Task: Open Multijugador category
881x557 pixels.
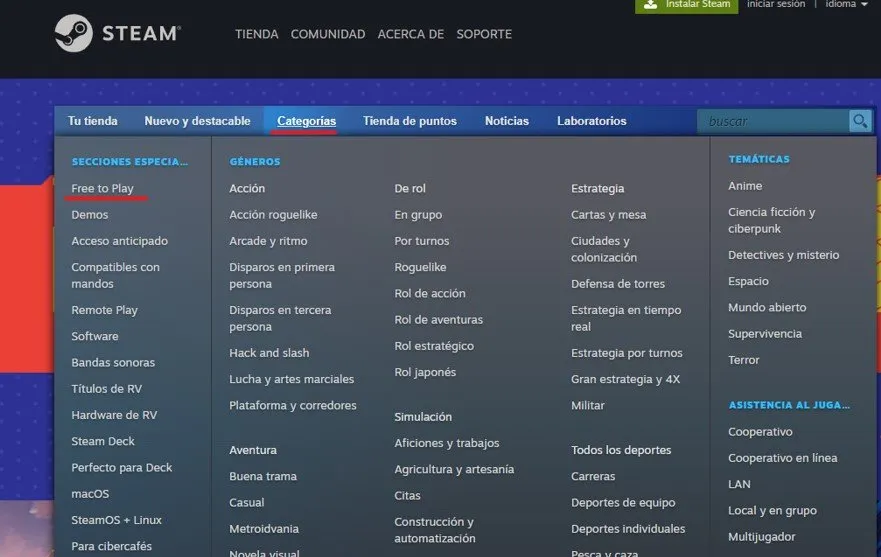Action: (762, 537)
